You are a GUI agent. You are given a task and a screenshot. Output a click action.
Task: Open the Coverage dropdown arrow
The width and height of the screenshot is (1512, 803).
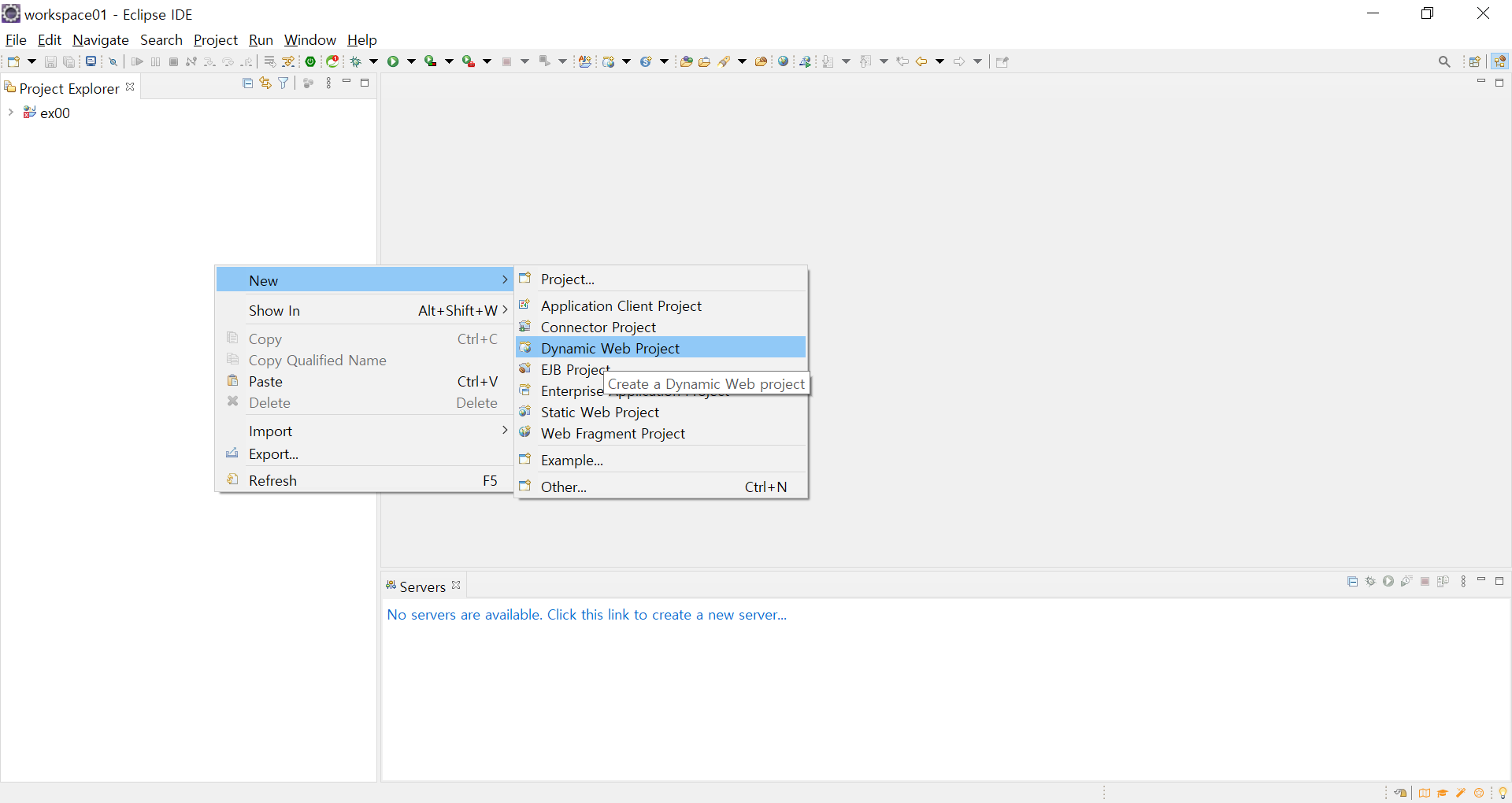[449, 61]
